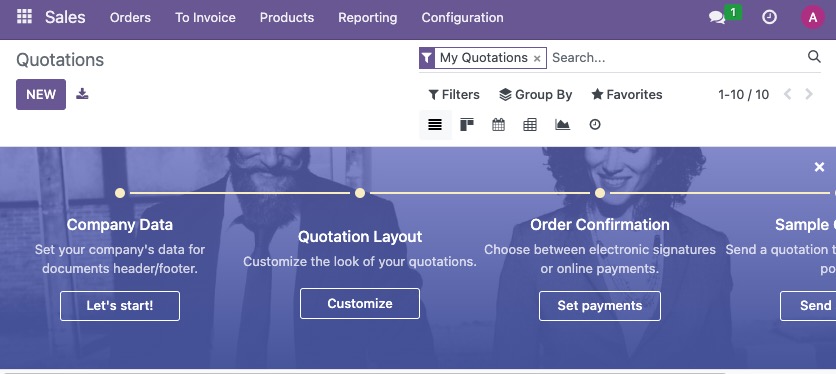
Task: Open the user avatar menu
Action: coord(813,17)
